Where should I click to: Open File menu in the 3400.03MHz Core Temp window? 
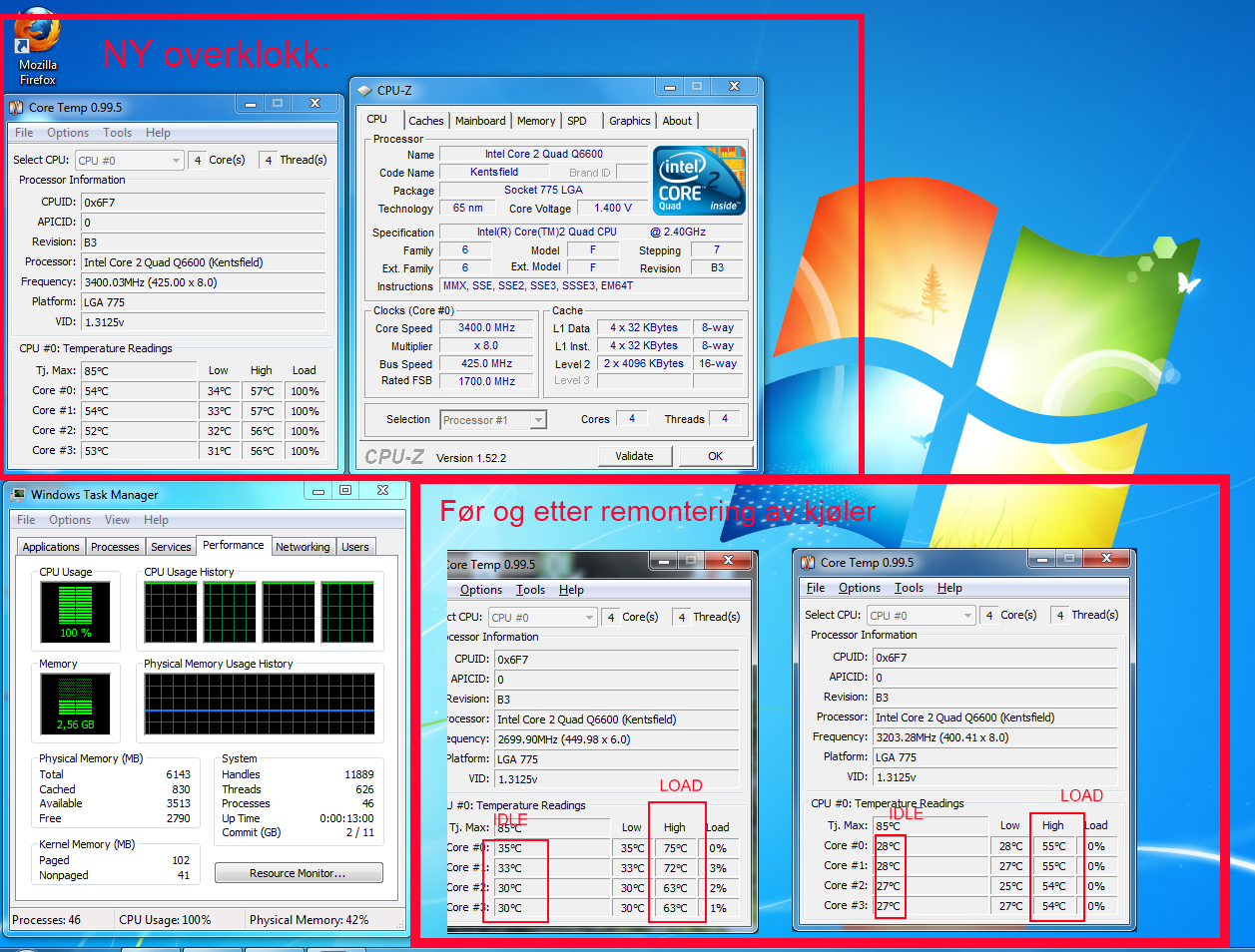pyautogui.click(x=24, y=133)
